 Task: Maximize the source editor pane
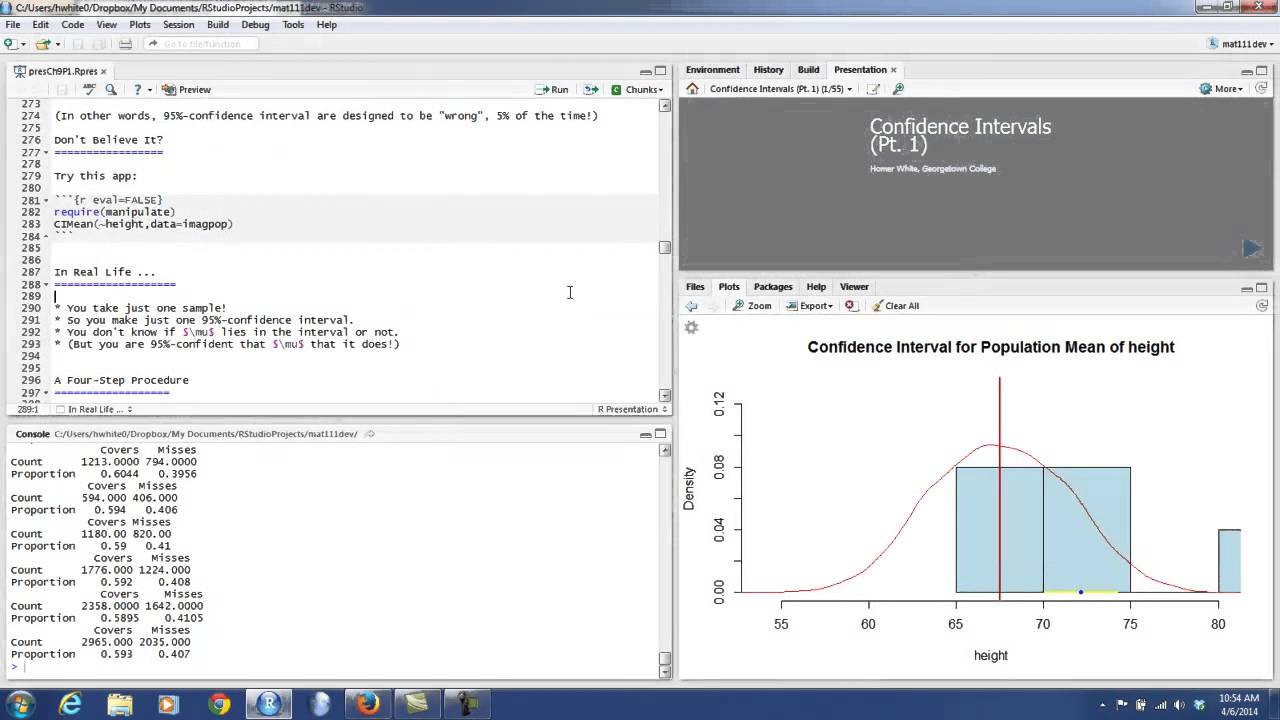660,71
